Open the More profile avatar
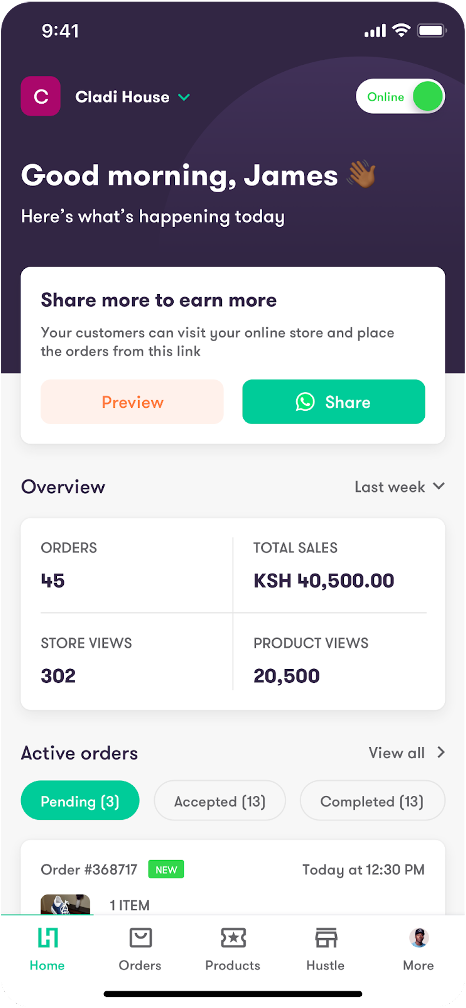 click(418, 938)
